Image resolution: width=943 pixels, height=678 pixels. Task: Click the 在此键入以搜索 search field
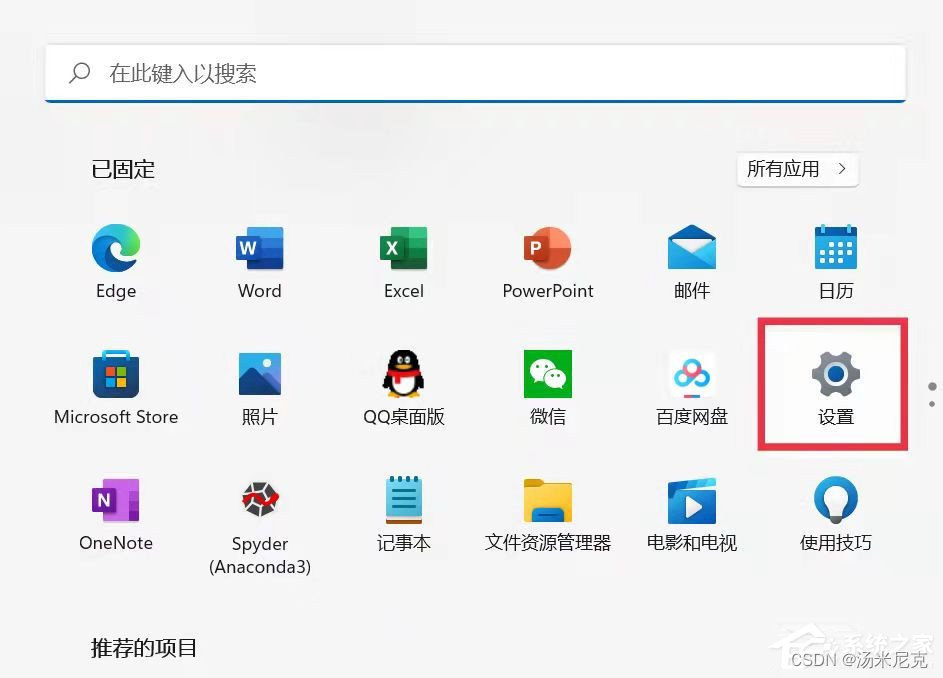coord(475,73)
